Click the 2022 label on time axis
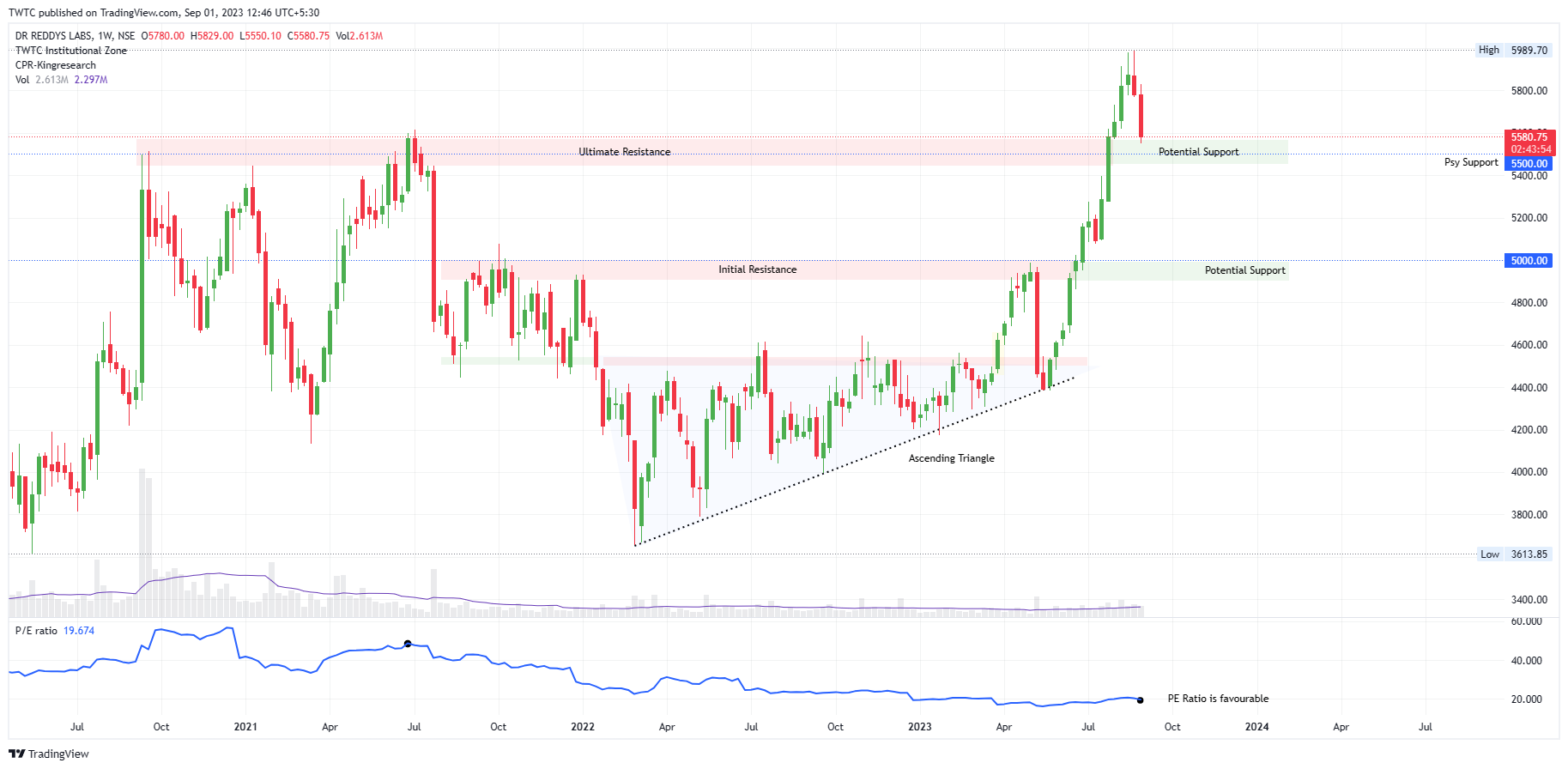 583,727
